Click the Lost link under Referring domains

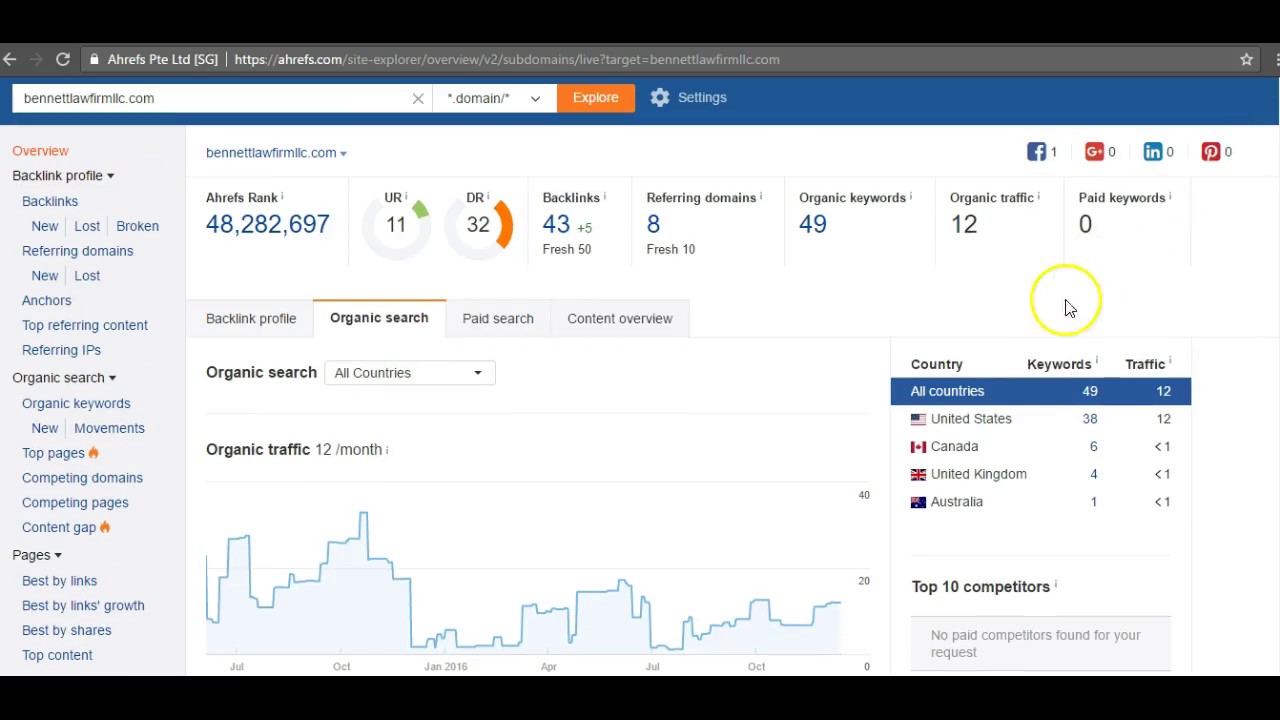87,276
